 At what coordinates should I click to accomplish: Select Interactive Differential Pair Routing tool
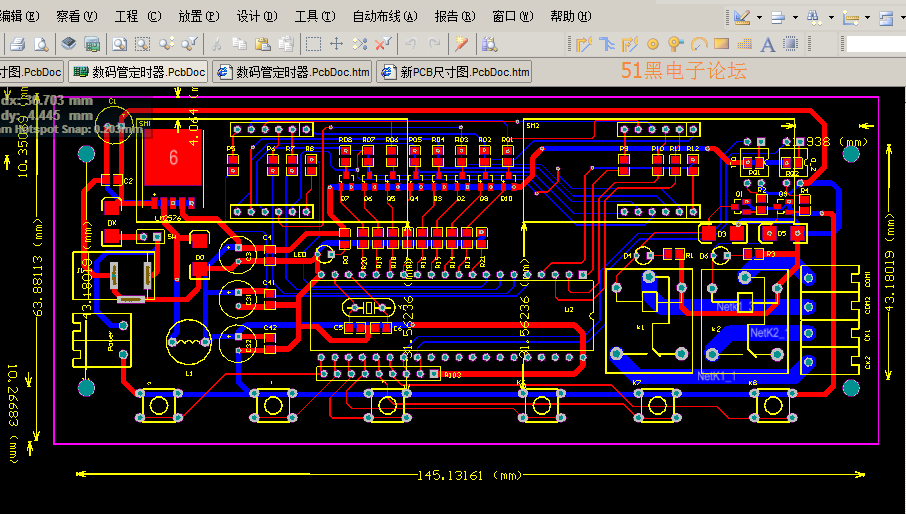[x=607, y=44]
